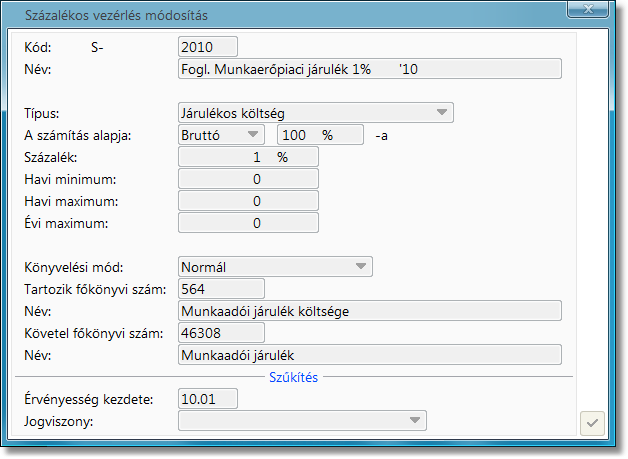Close the Százalékos vezérlés módosítás dialog
This screenshot has height=459, width=628.
pyautogui.click(x=588, y=10)
